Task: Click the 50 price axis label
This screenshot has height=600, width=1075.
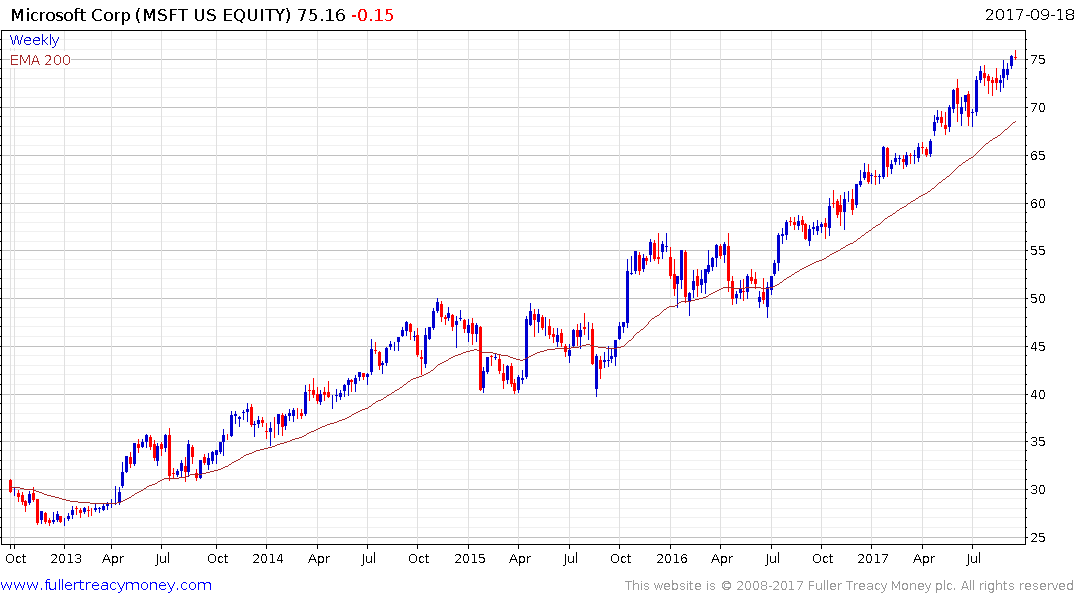Action: click(x=1037, y=299)
